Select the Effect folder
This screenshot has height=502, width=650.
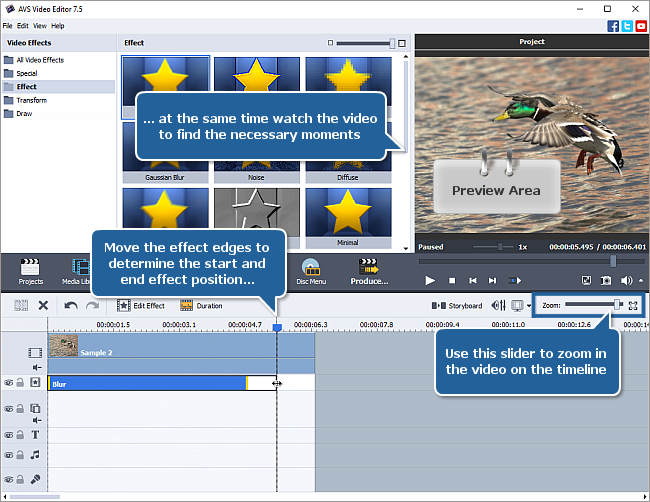click(x=58, y=87)
